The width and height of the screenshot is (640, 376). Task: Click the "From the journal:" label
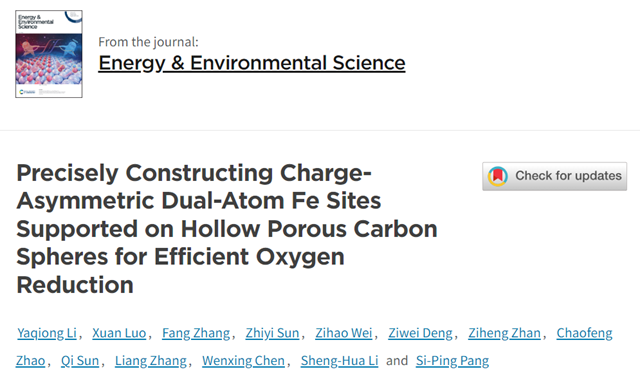click(148, 42)
